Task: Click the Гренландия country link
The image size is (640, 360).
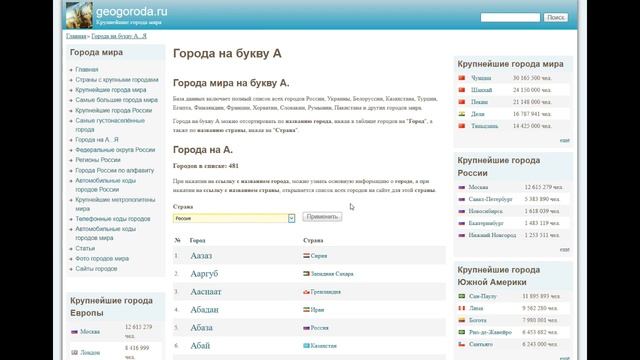Action: tap(326, 292)
